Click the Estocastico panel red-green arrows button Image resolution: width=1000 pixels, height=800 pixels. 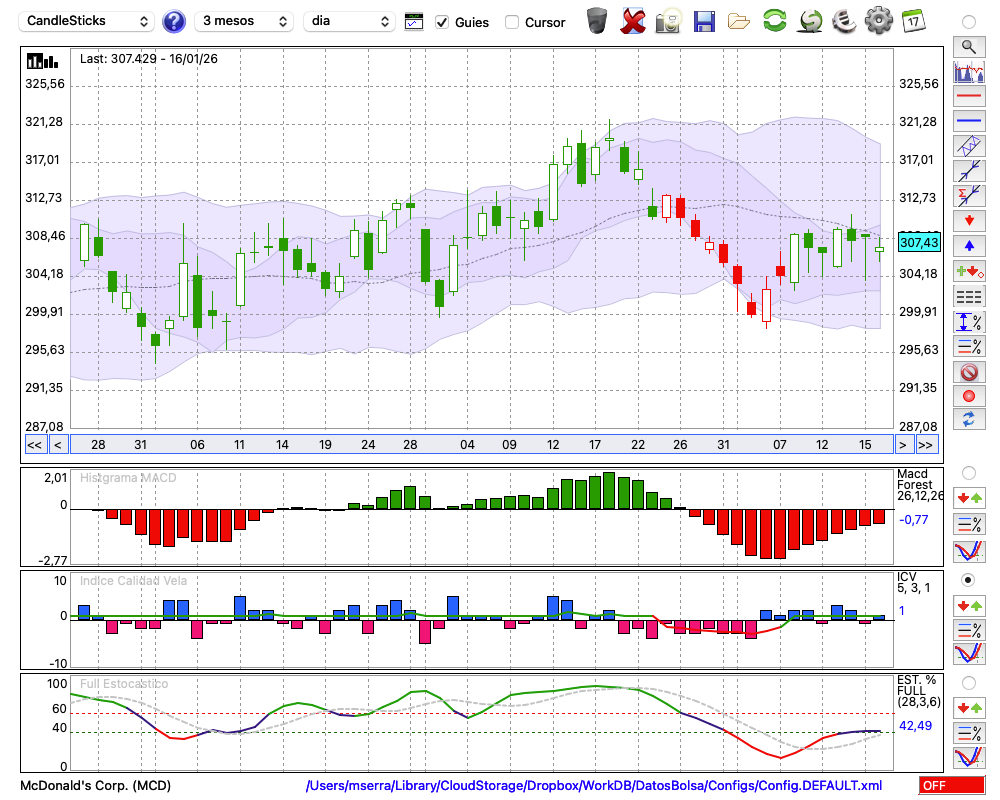coord(969,707)
